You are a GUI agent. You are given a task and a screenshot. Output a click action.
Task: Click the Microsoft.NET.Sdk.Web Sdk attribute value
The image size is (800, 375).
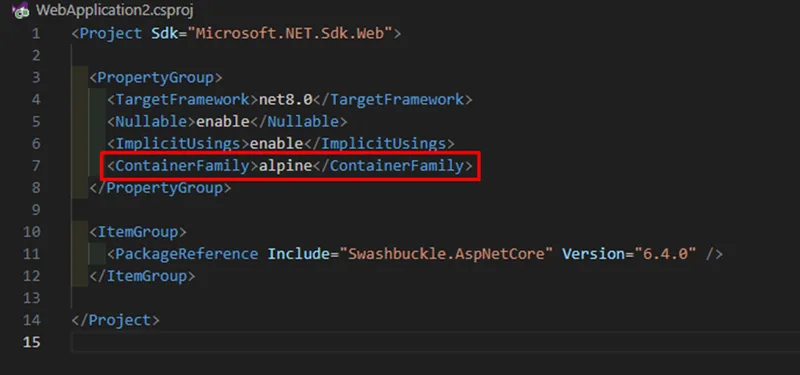[290, 34]
